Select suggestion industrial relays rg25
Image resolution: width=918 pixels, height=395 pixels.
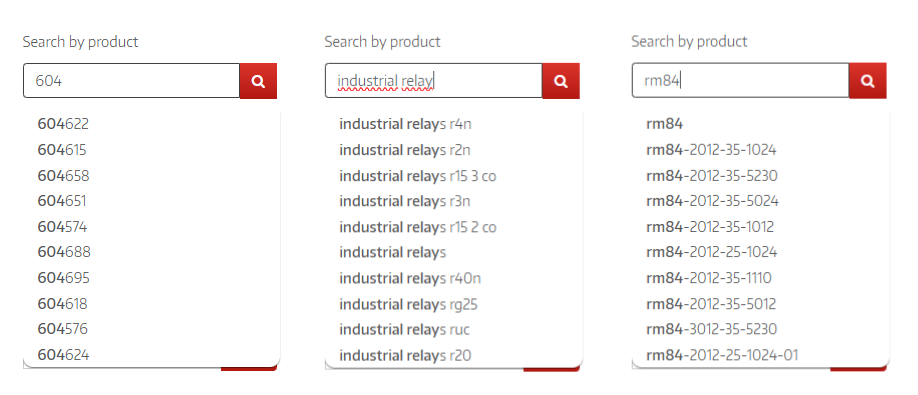(x=409, y=303)
